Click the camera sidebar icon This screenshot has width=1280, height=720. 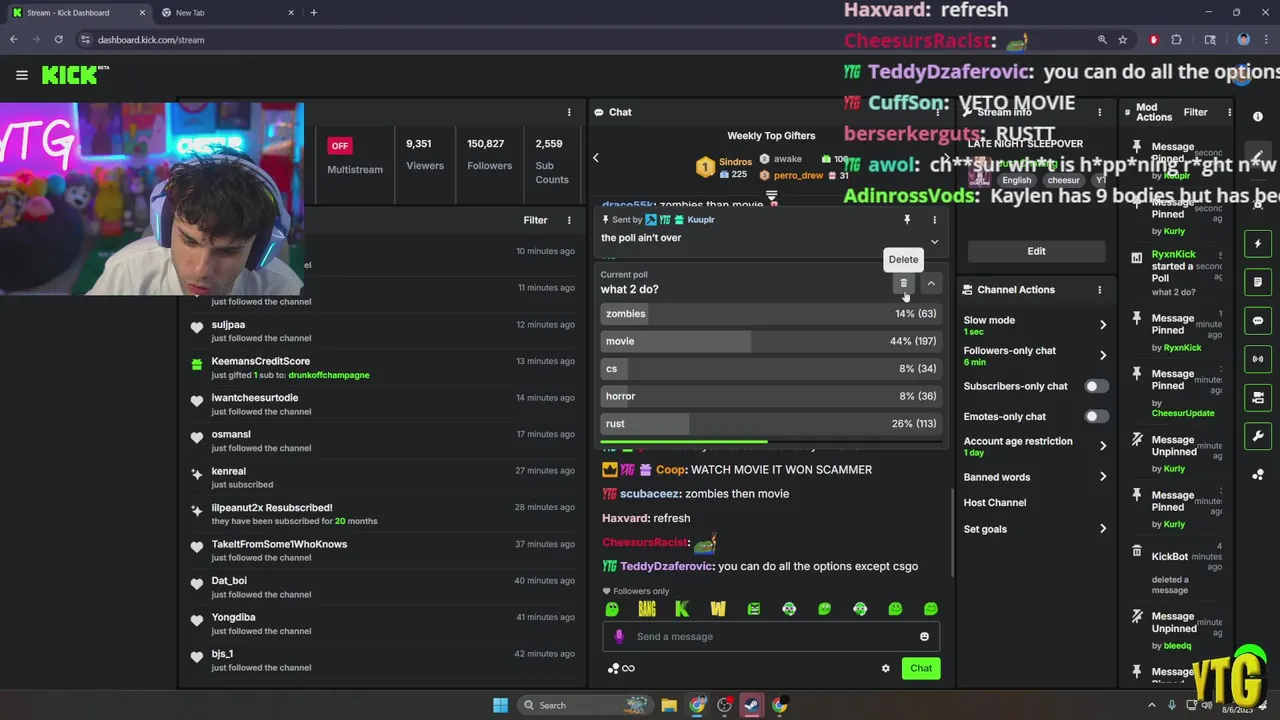click(1258, 398)
